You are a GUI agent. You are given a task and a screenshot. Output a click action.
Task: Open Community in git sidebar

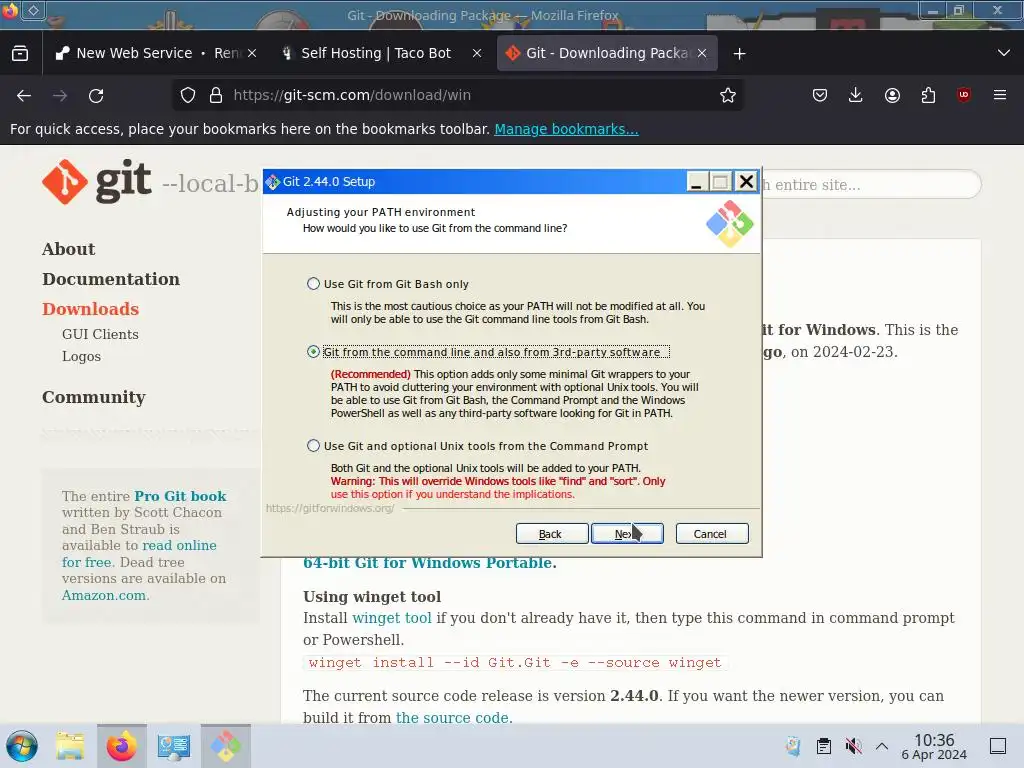click(x=94, y=397)
